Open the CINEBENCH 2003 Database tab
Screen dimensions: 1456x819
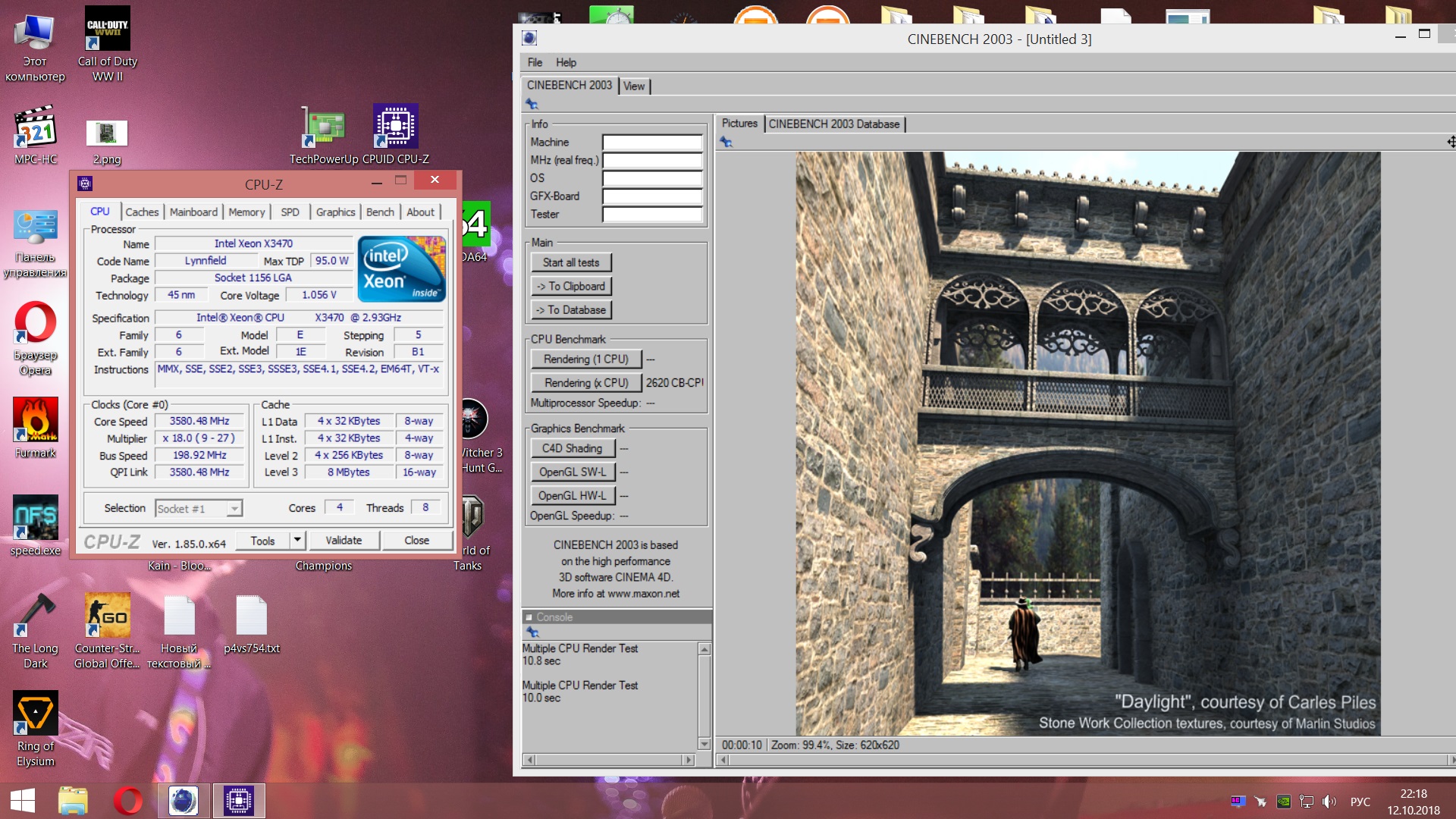[x=834, y=124]
